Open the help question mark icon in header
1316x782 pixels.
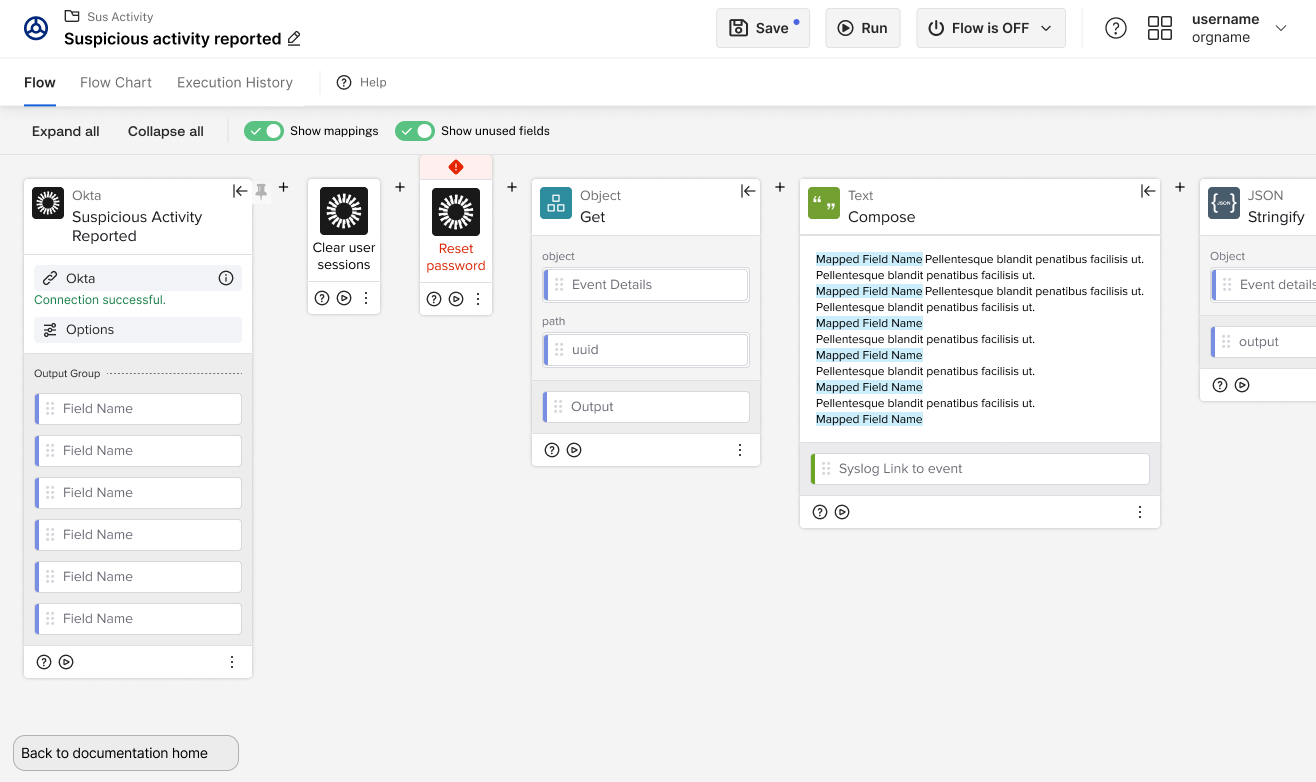1116,28
